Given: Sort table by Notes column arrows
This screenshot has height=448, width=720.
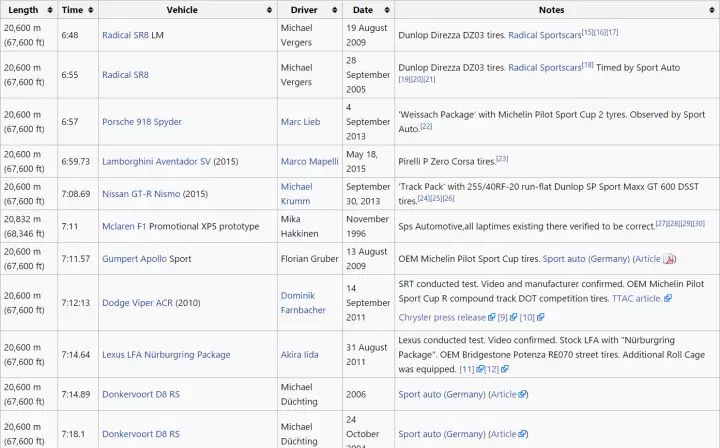Looking at the screenshot, I should [x=712, y=10].
